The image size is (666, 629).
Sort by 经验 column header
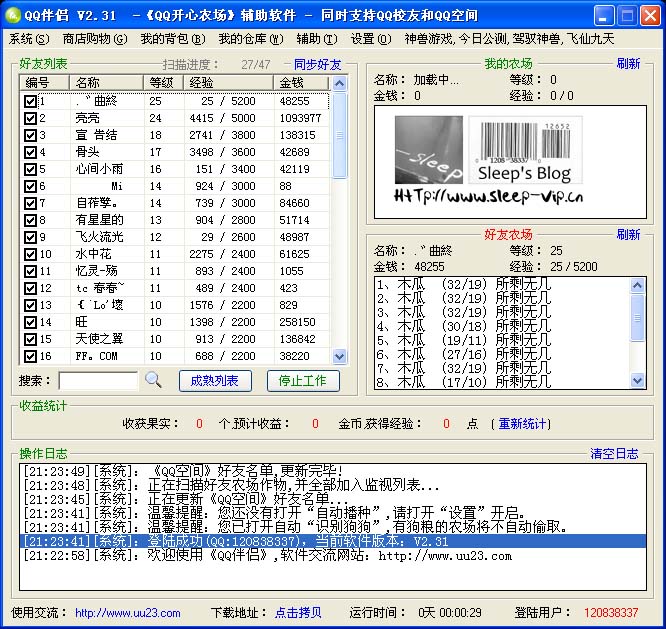[x=229, y=82]
